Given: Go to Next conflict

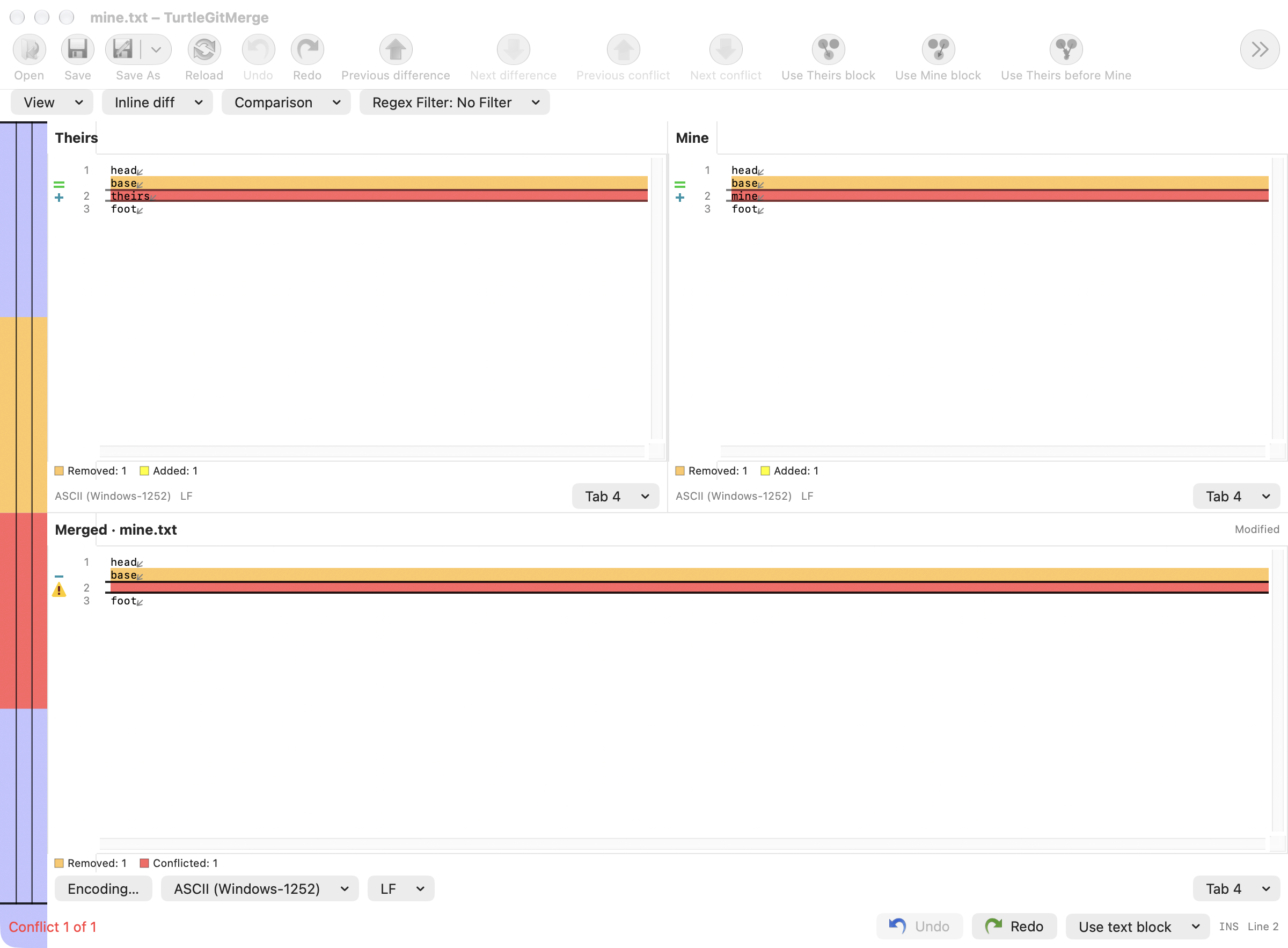Looking at the screenshot, I should [x=726, y=50].
